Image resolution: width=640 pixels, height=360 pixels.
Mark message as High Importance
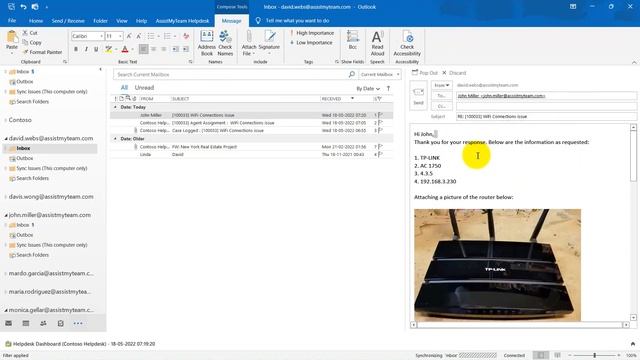click(312, 33)
